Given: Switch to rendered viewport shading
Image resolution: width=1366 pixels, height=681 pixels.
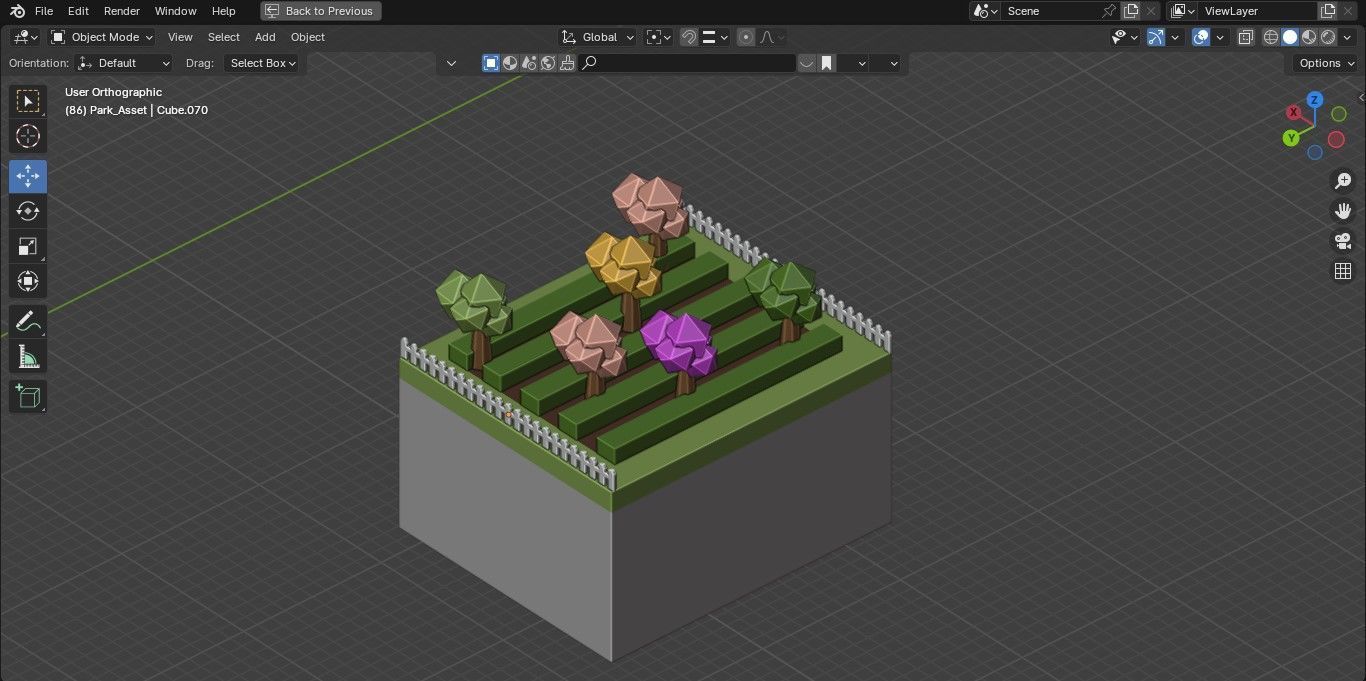Looking at the screenshot, I should tap(1328, 37).
